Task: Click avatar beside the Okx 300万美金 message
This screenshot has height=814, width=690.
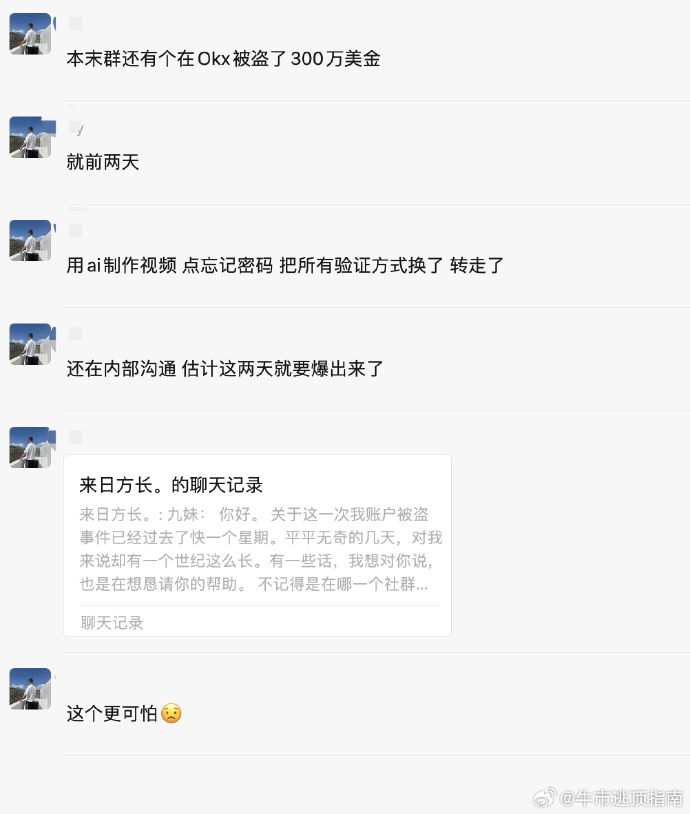Action: [30, 34]
